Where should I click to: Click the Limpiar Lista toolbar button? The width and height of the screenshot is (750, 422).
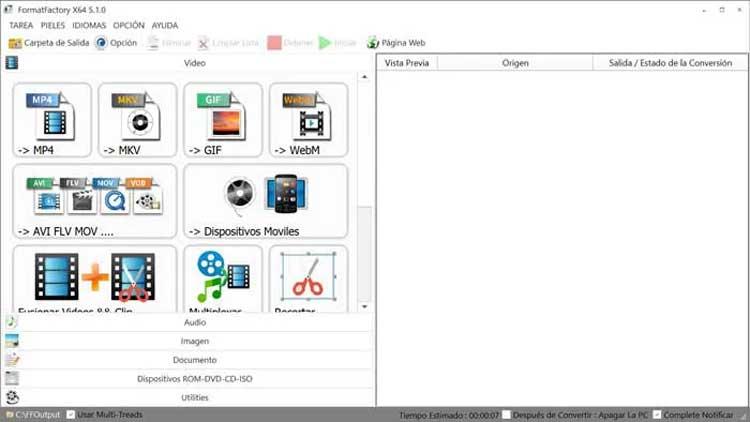[229, 43]
